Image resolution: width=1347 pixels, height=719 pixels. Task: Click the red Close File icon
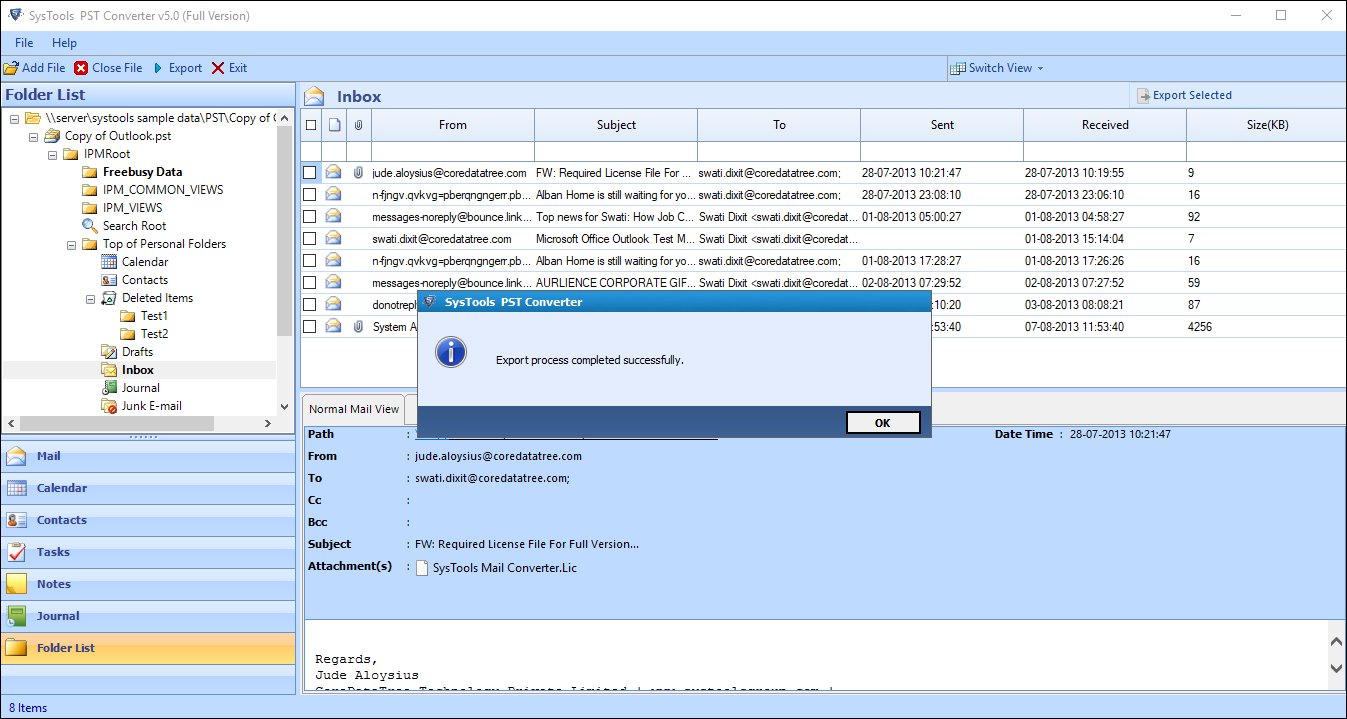point(81,68)
